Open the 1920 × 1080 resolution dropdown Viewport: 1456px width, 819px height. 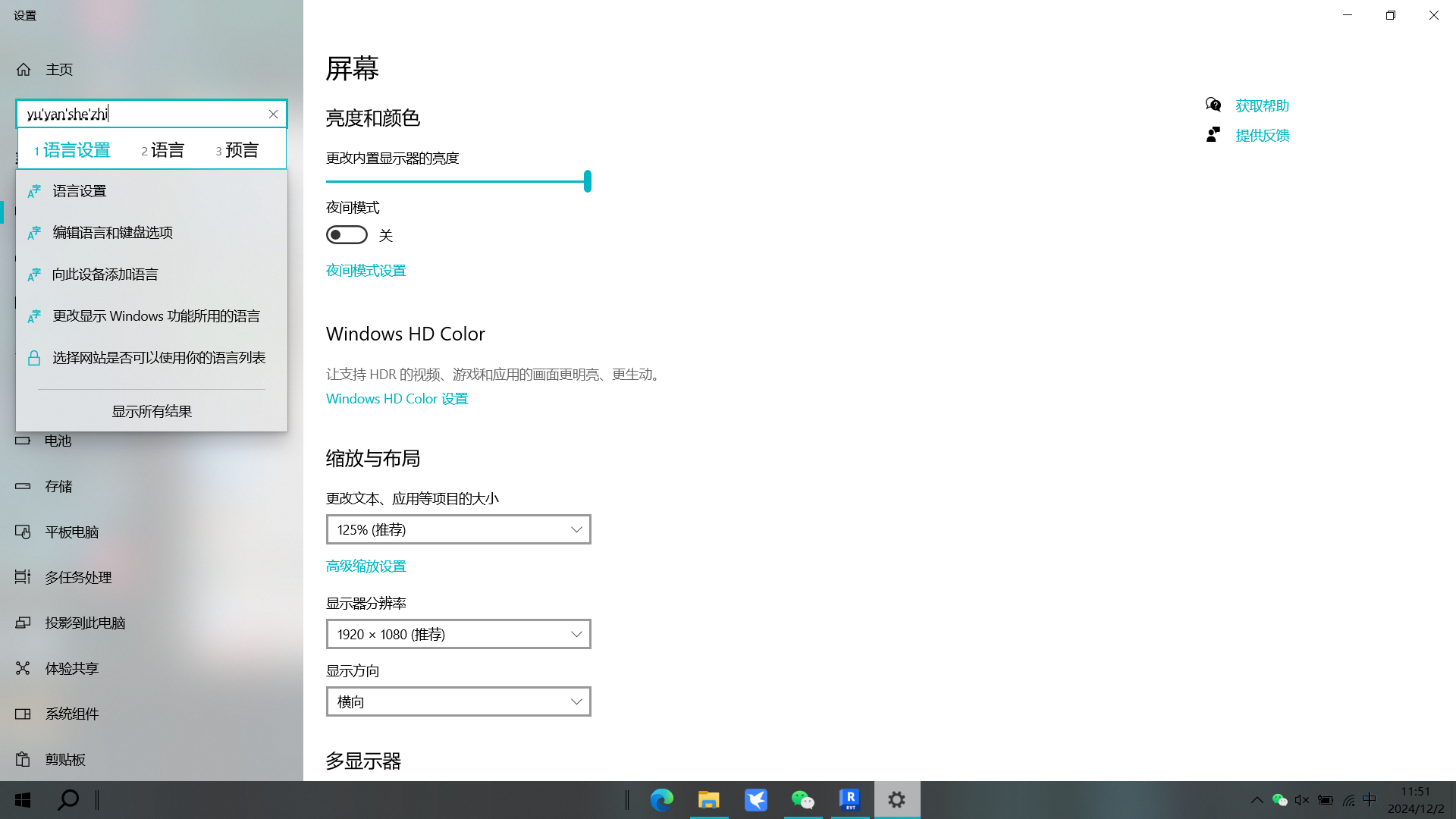click(x=458, y=634)
